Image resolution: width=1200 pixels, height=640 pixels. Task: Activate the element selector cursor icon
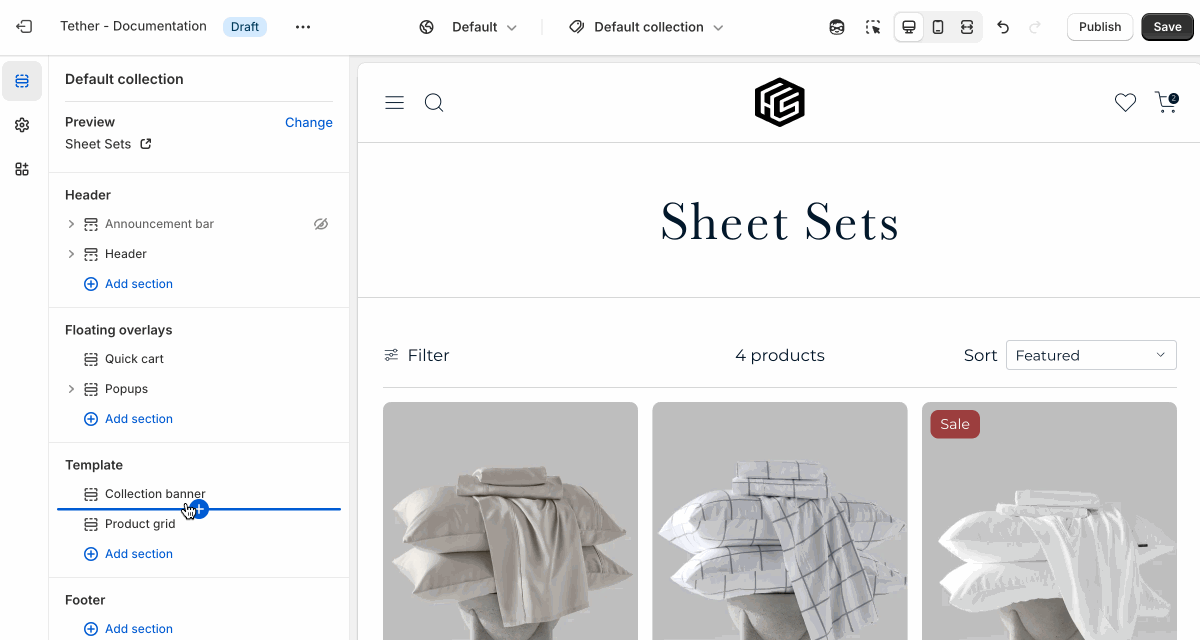coord(873,27)
